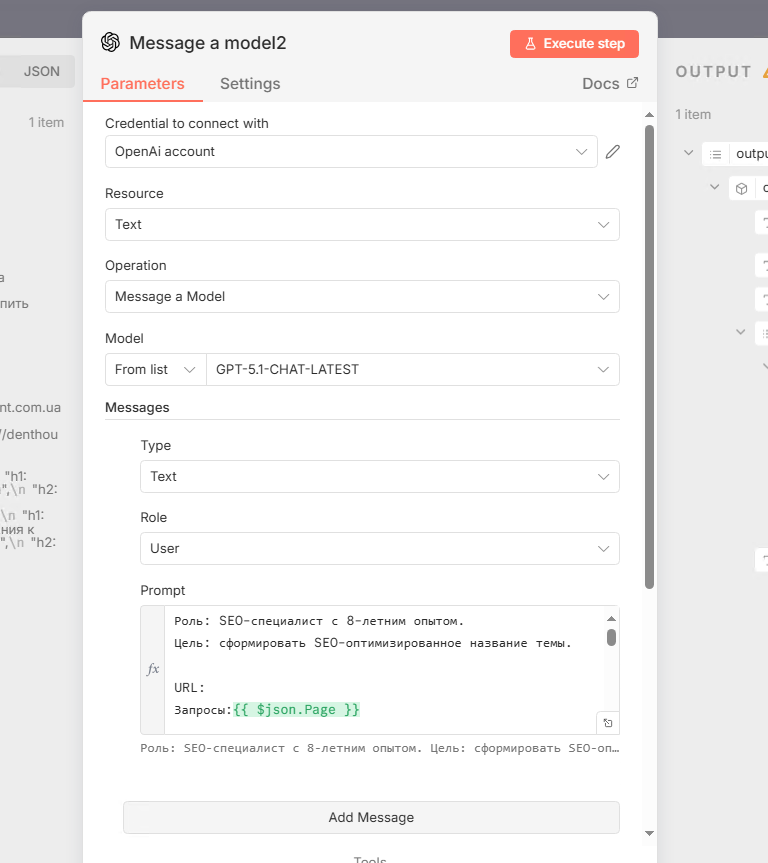The image size is (768, 863).
Task: Click the OpenAI logo icon in header
Action: pos(110,42)
